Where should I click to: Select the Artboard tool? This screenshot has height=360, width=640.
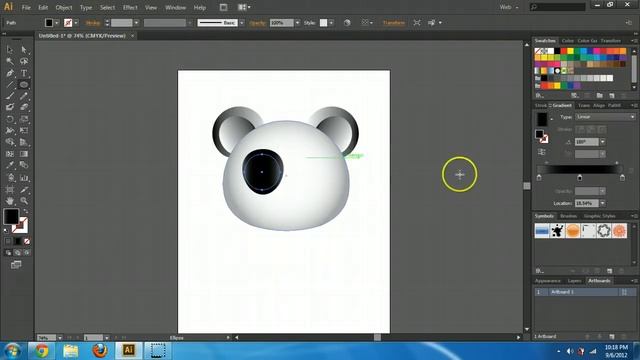coord(10,190)
